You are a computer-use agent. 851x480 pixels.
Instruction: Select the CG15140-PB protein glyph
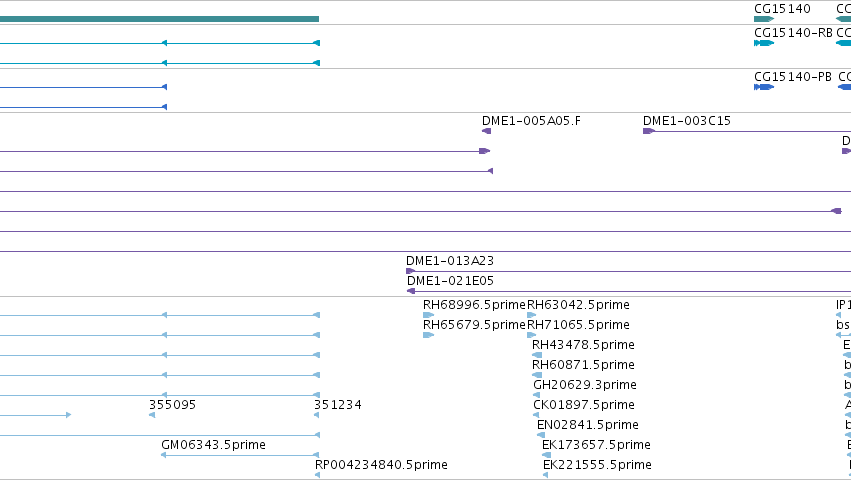click(x=764, y=87)
